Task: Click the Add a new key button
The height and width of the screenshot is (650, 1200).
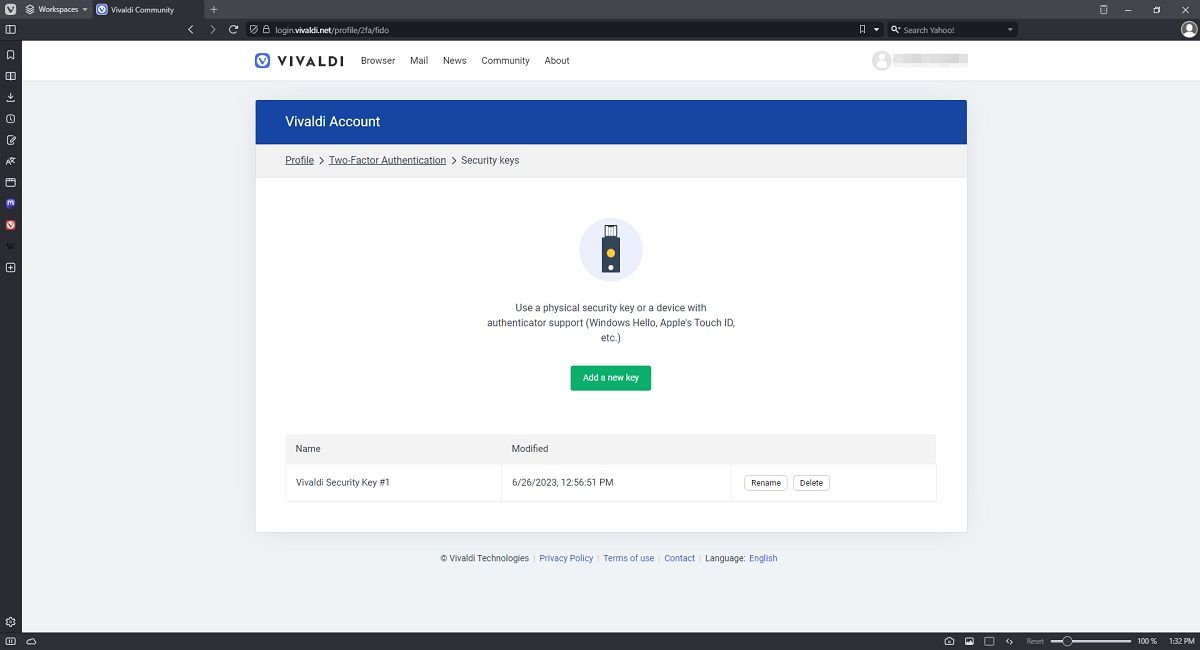Action: [x=611, y=378]
